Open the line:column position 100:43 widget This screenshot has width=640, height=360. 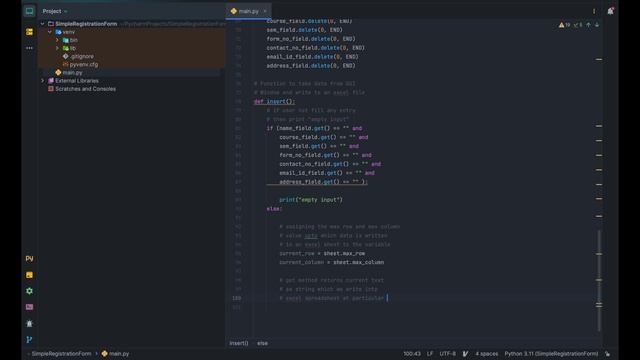(x=412, y=353)
